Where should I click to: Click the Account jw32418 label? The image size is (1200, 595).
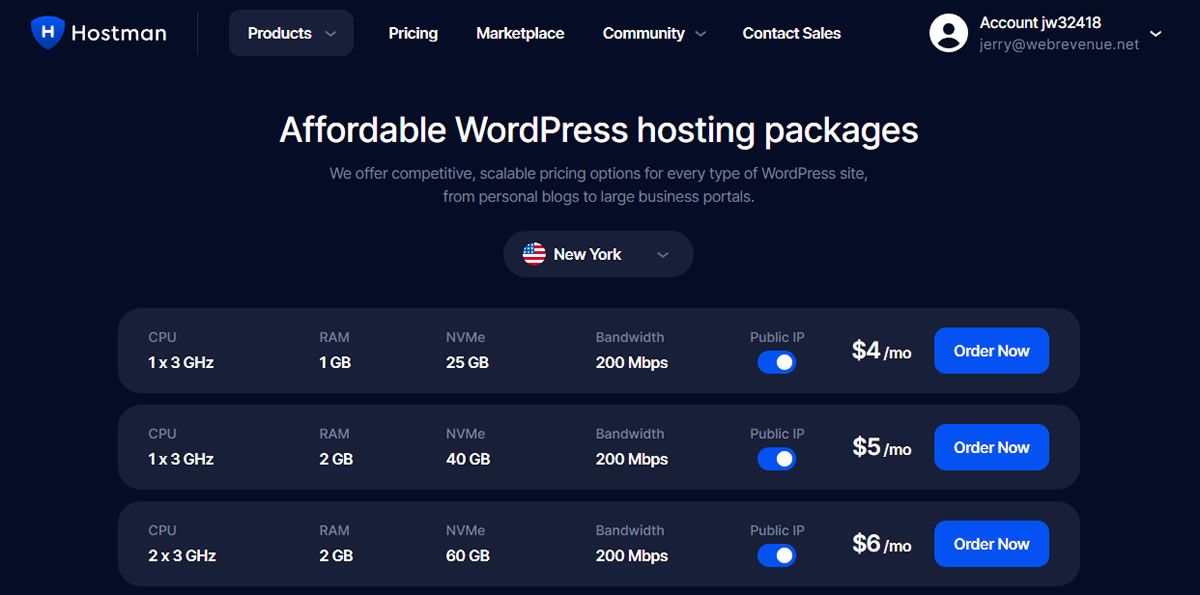[1040, 22]
